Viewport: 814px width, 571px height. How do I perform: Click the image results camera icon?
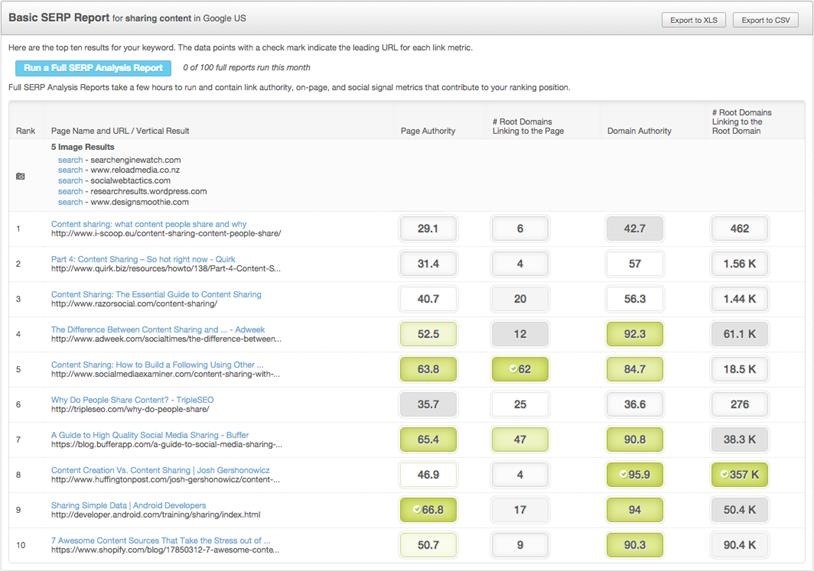point(20,176)
